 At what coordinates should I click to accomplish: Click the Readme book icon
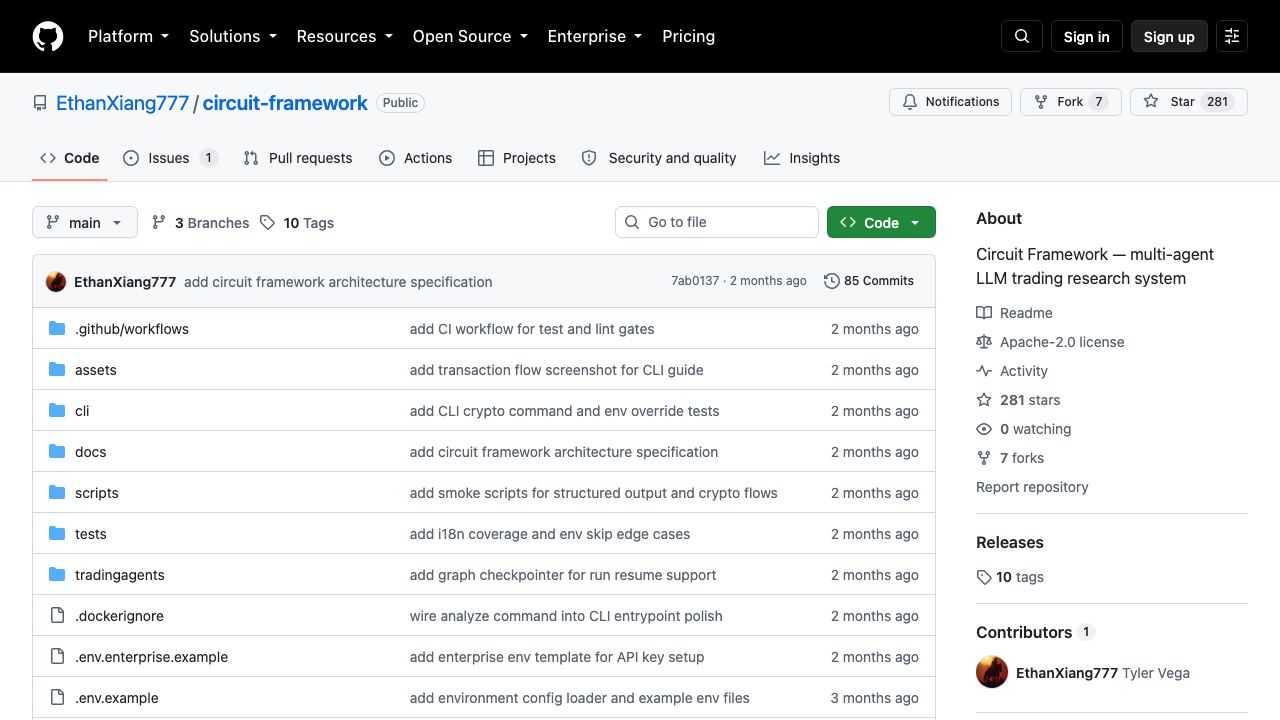984,313
